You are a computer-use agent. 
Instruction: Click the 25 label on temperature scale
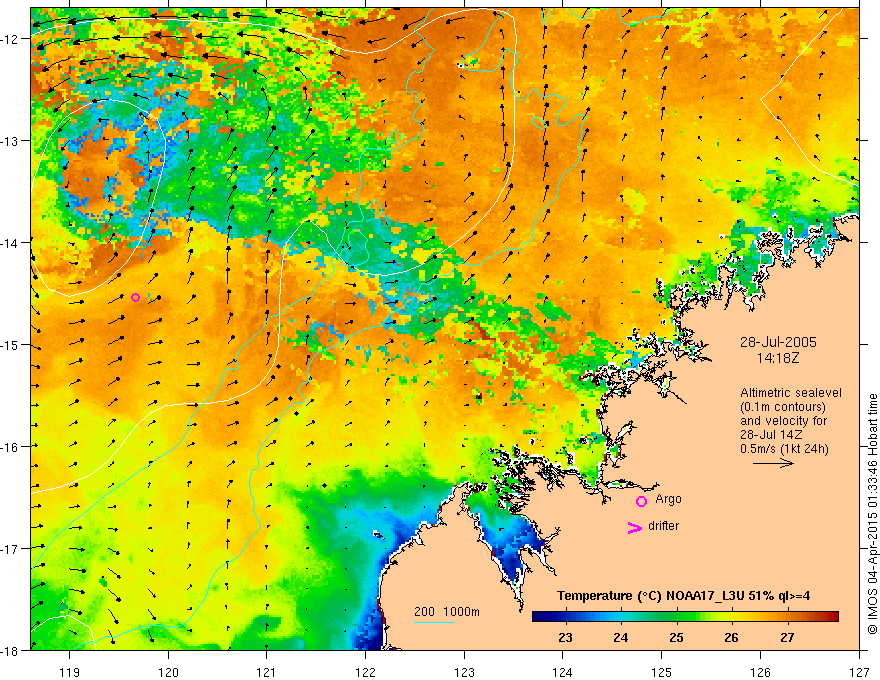coord(676,637)
